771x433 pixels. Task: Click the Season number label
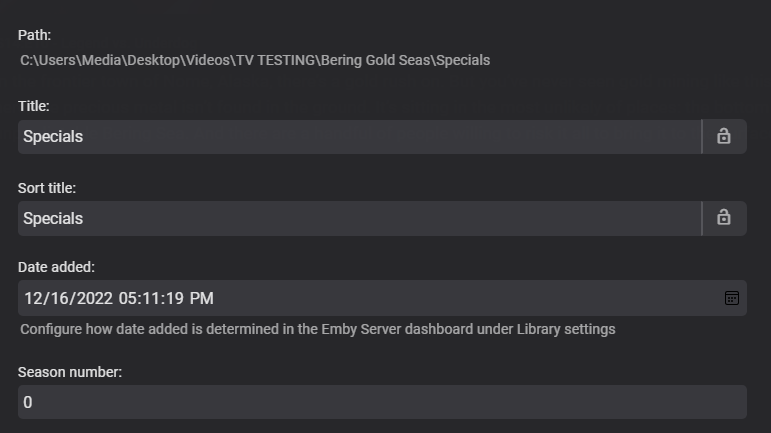click(70, 372)
